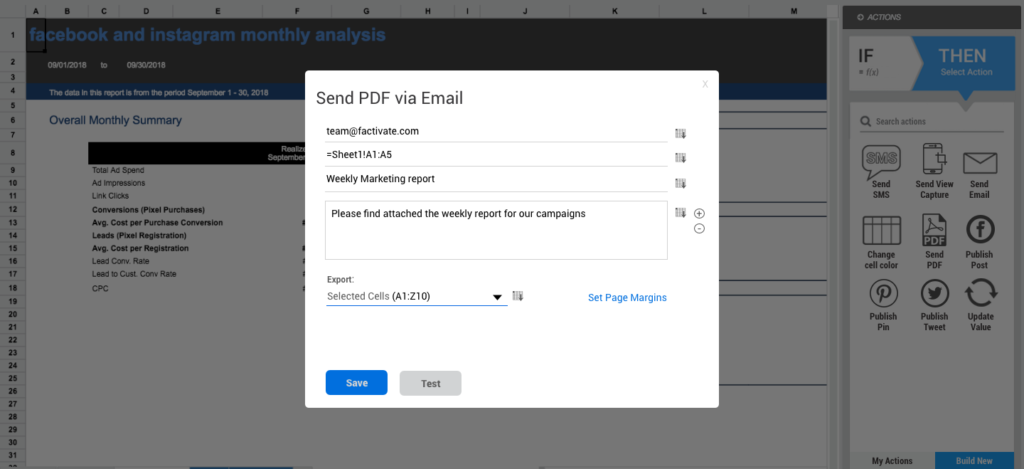
Task: Click the plus icon beside message box
Action: pos(699,214)
